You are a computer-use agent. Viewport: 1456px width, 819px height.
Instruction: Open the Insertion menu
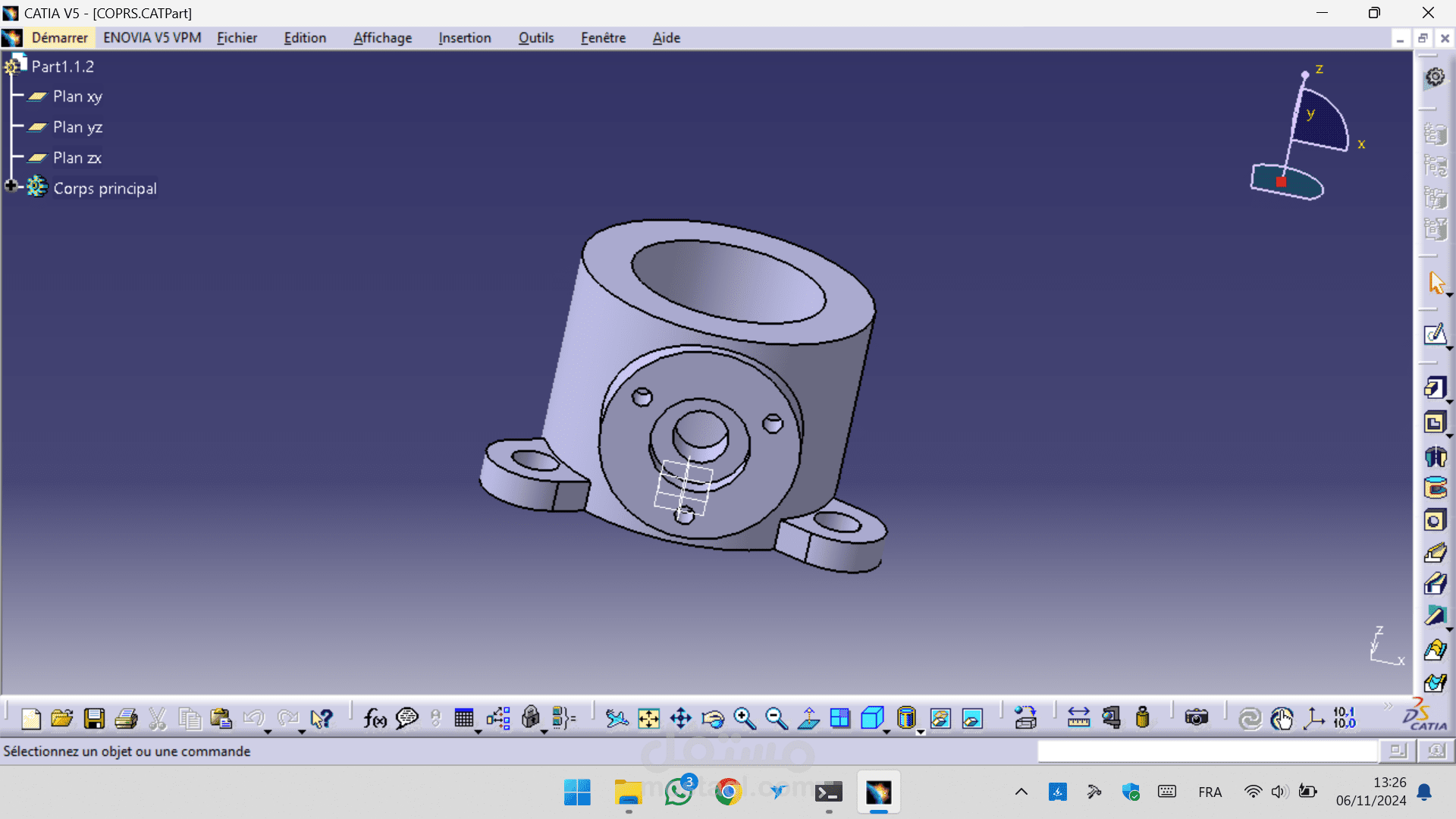tap(464, 38)
